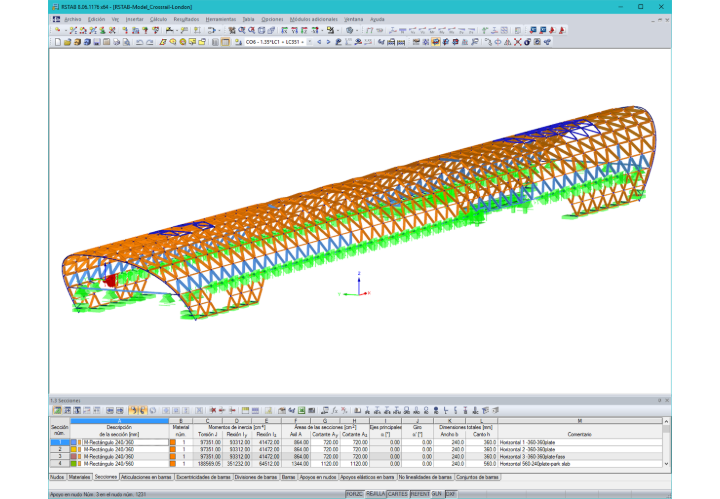
Task: Click the table scrollbar down arrow
Action: point(666,464)
